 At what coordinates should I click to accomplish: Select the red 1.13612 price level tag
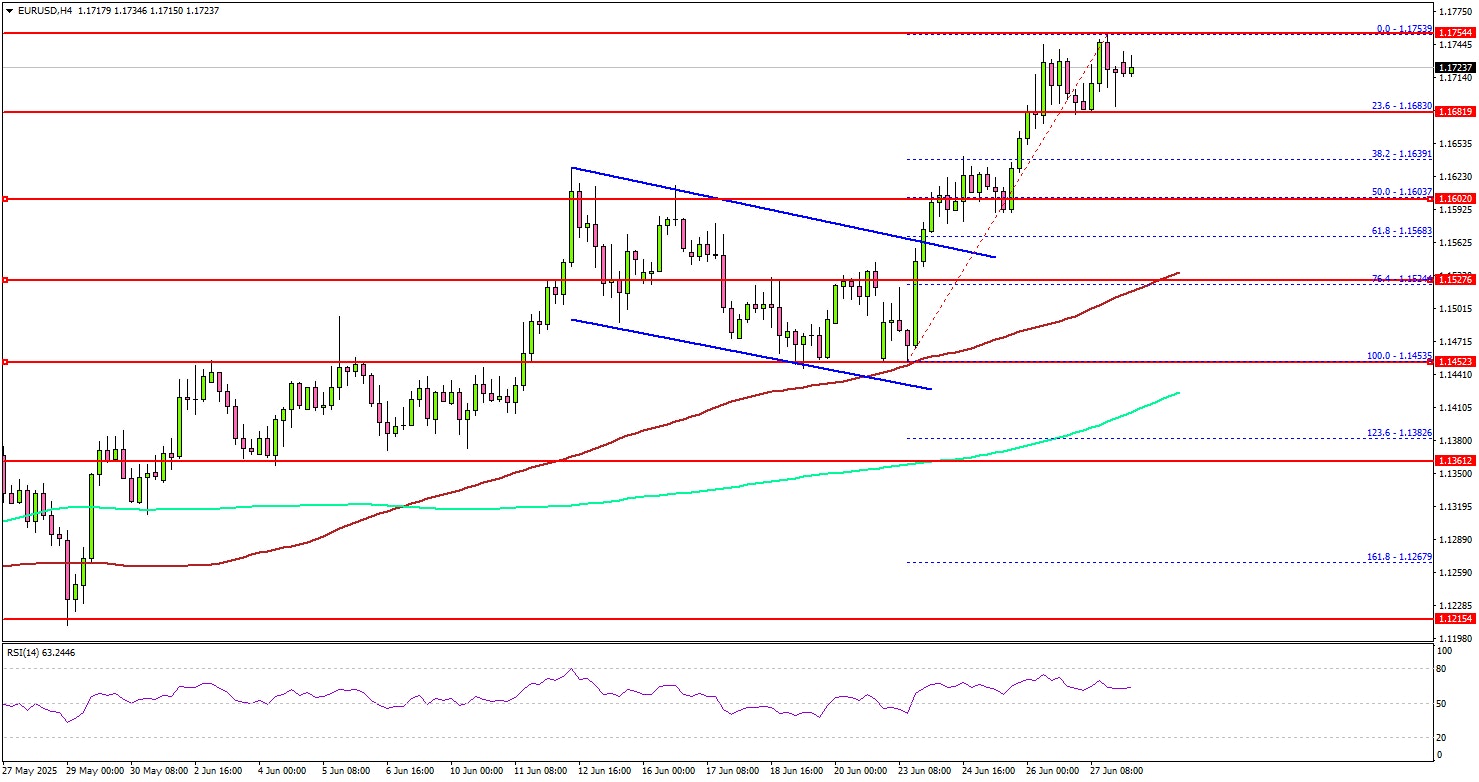tap(1455, 461)
